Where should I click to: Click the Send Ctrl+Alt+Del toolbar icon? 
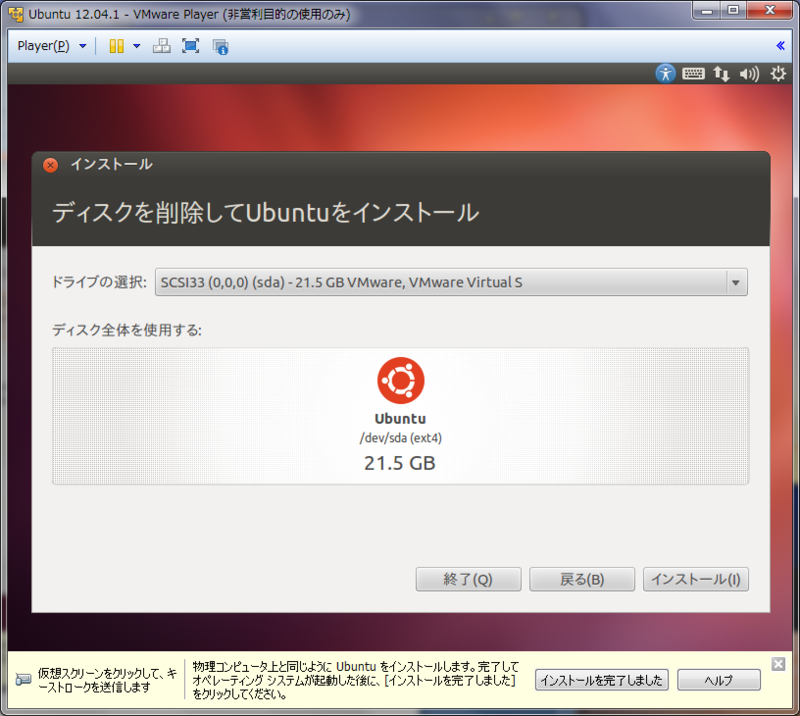tap(161, 45)
